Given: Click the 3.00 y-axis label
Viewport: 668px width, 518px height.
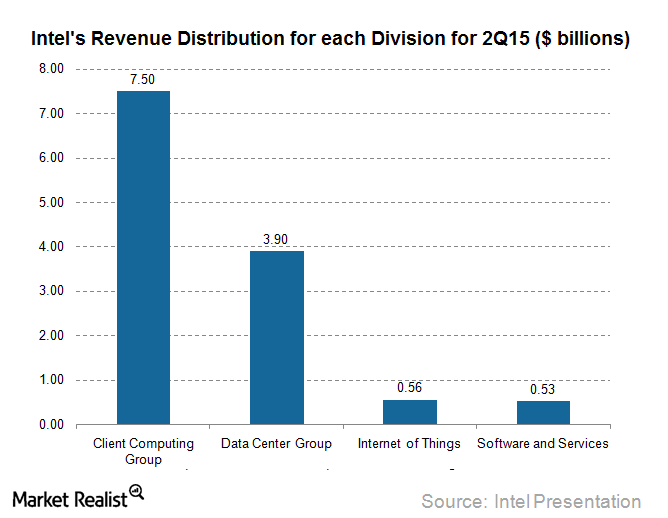Looking at the screenshot, I should coord(52,291).
